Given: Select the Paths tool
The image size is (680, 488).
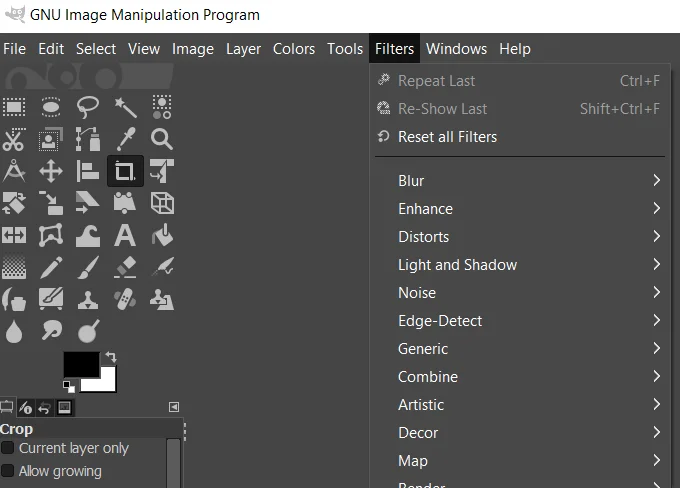Looking at the screenshot, I should (x=88, y=139).
